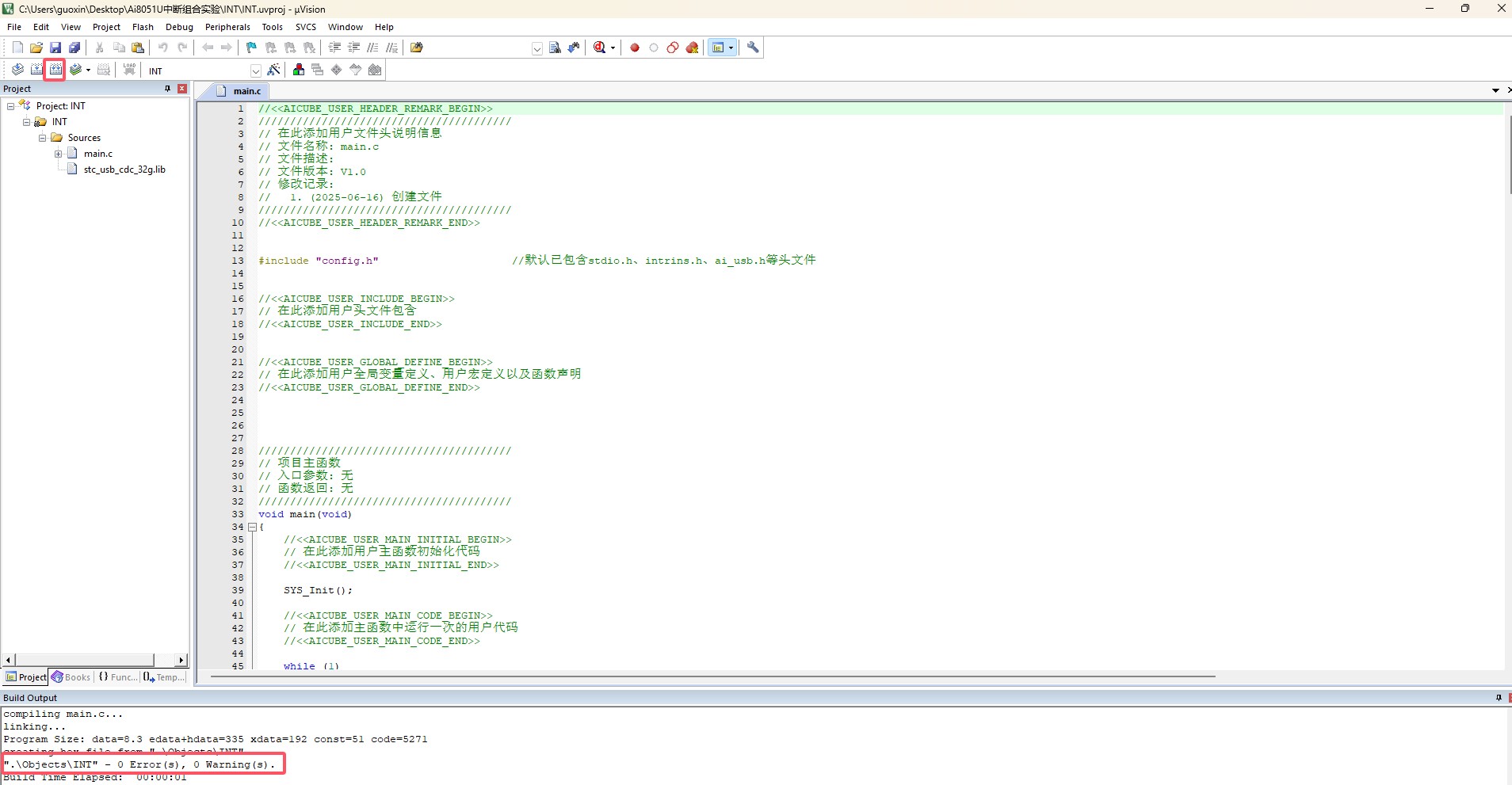Click the editor horizontal scrollbar

(x=712, y=676)
